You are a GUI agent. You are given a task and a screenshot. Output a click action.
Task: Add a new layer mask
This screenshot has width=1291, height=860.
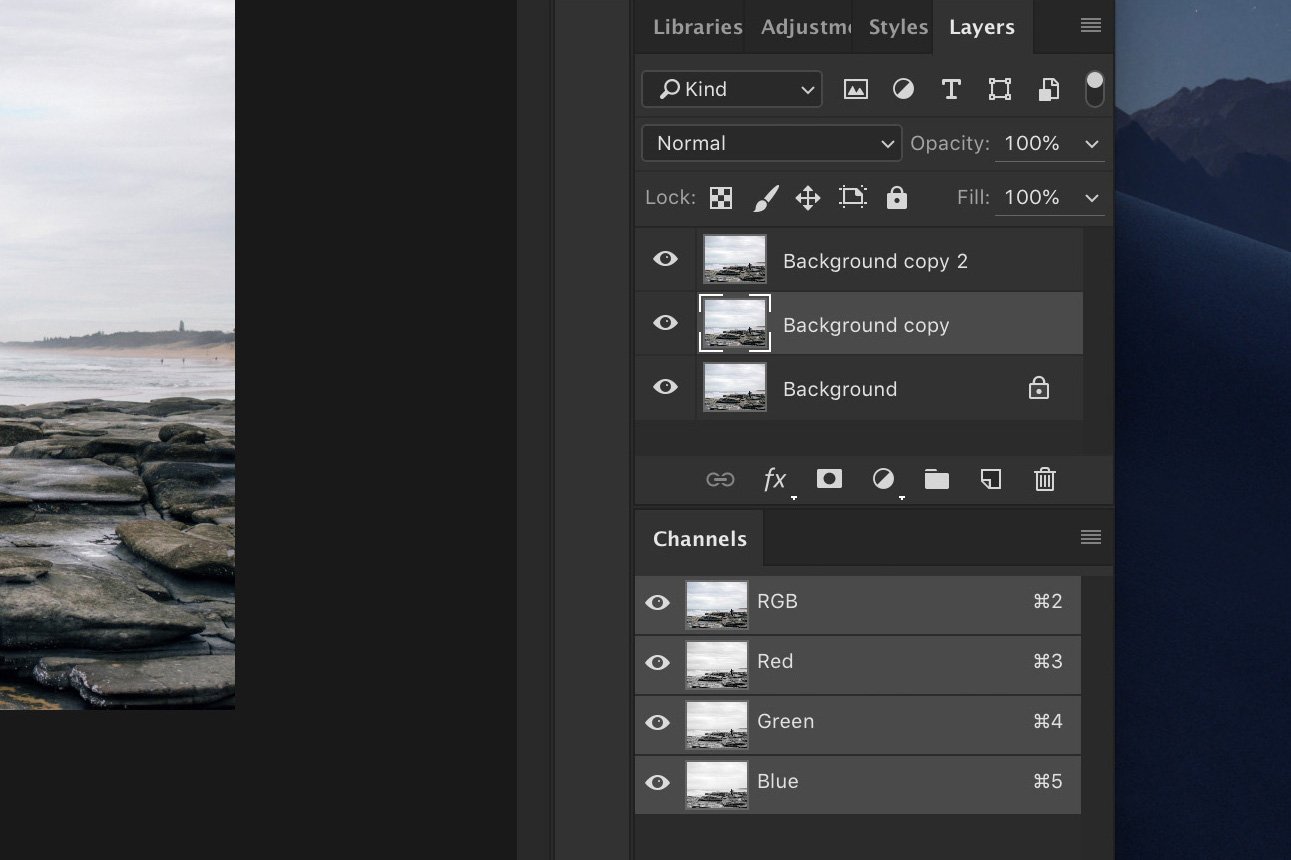(x=828, y=479)
